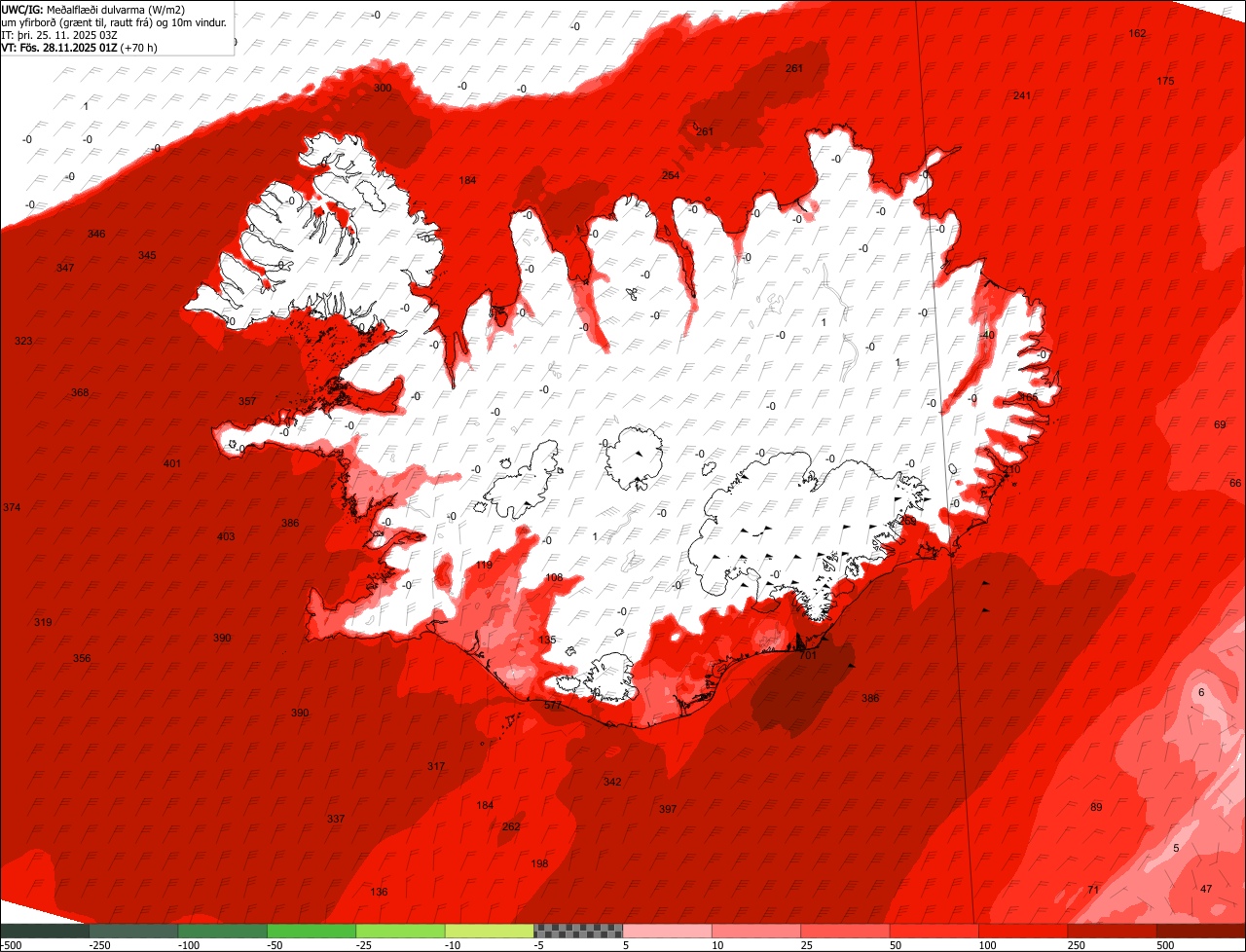
Task: Click the '368' value on the map
Action: (80, 392)
